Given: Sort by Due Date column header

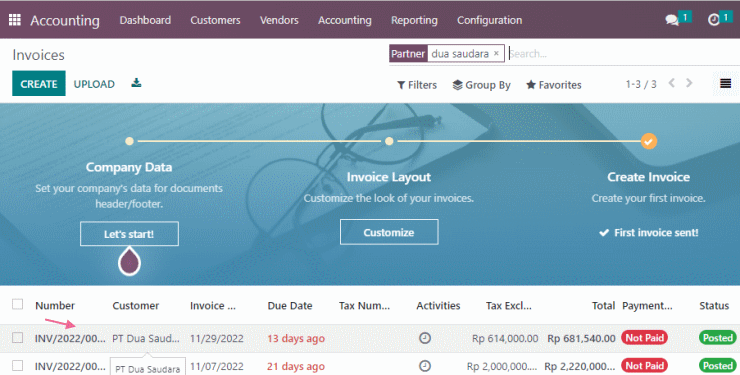Looking at the screenshot, I should point(290,305).
